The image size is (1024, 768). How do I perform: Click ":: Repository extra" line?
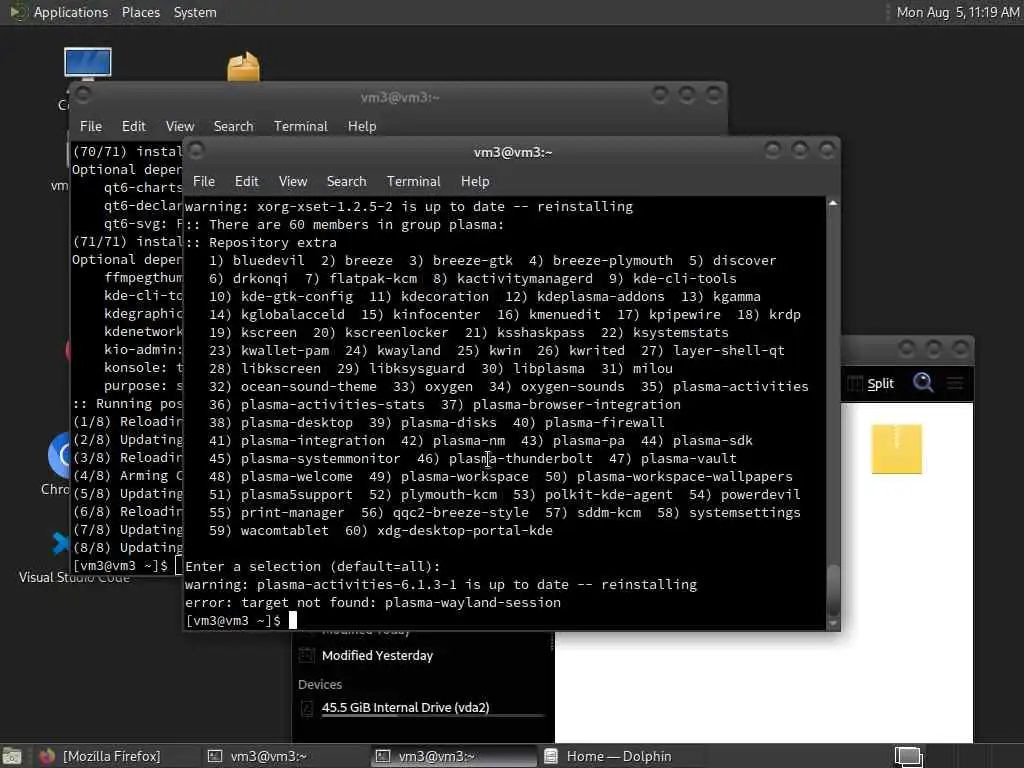(x=261, y=243)
